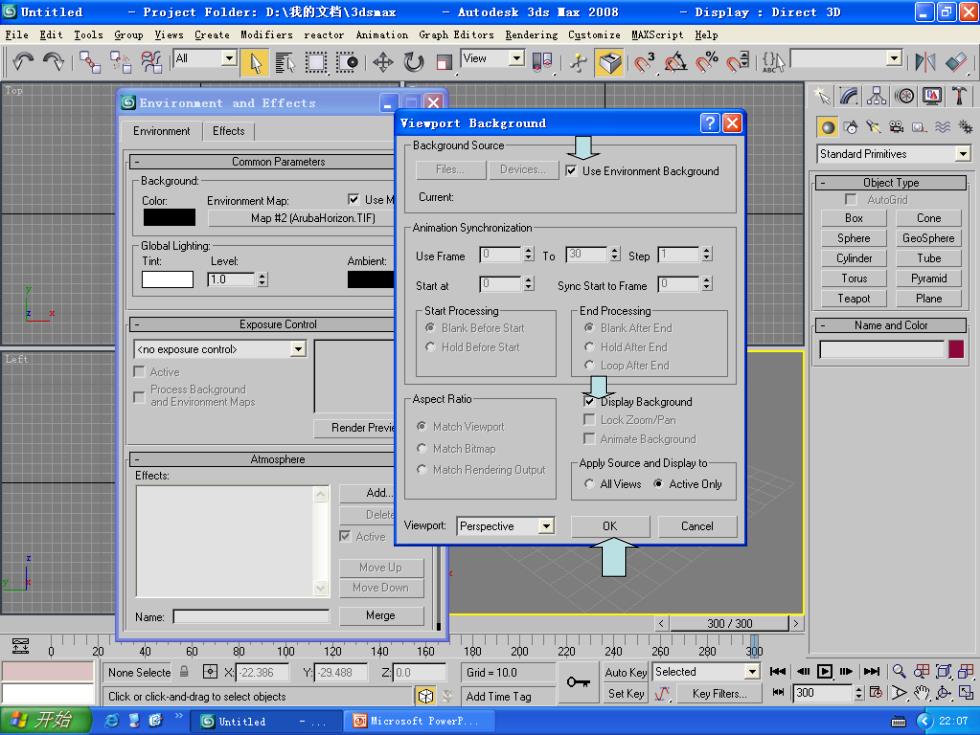Toggle Use Environment Background checkbox
980x735 pixels.
coord(571,171)
